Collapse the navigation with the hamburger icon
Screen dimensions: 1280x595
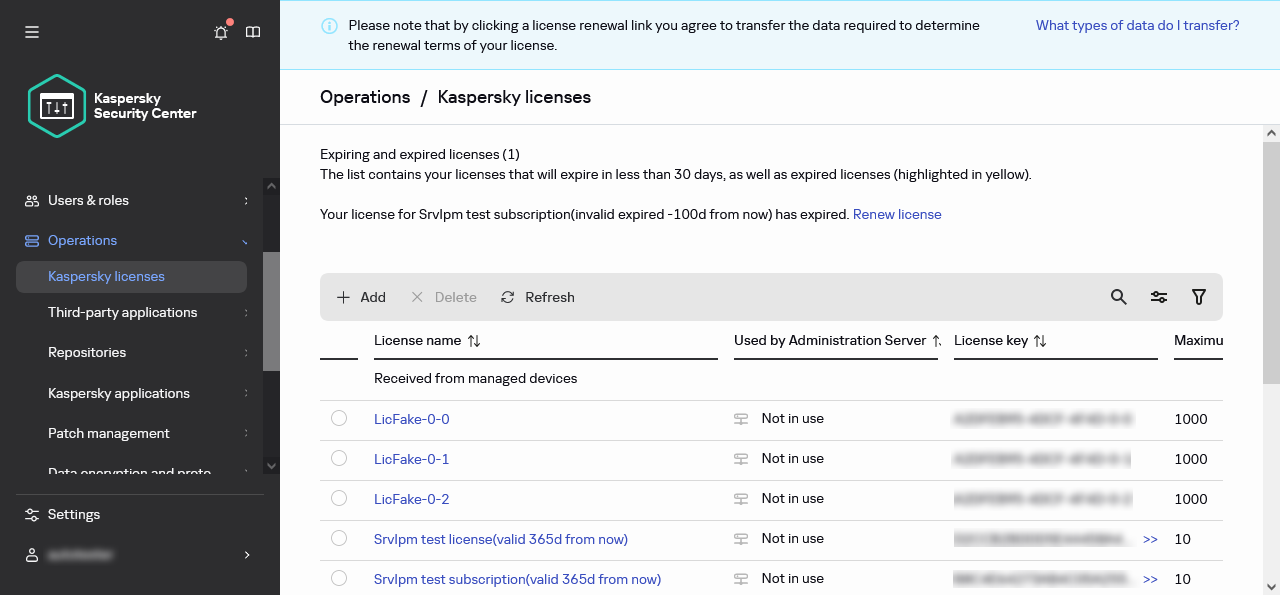[x=31, y=32]
